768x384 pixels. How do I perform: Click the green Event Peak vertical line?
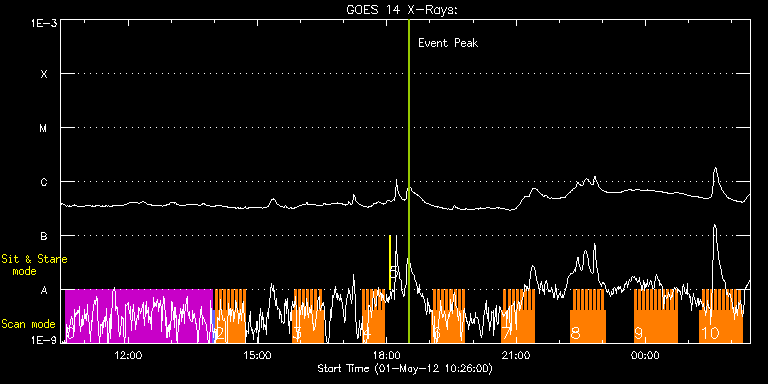point(408,181)
